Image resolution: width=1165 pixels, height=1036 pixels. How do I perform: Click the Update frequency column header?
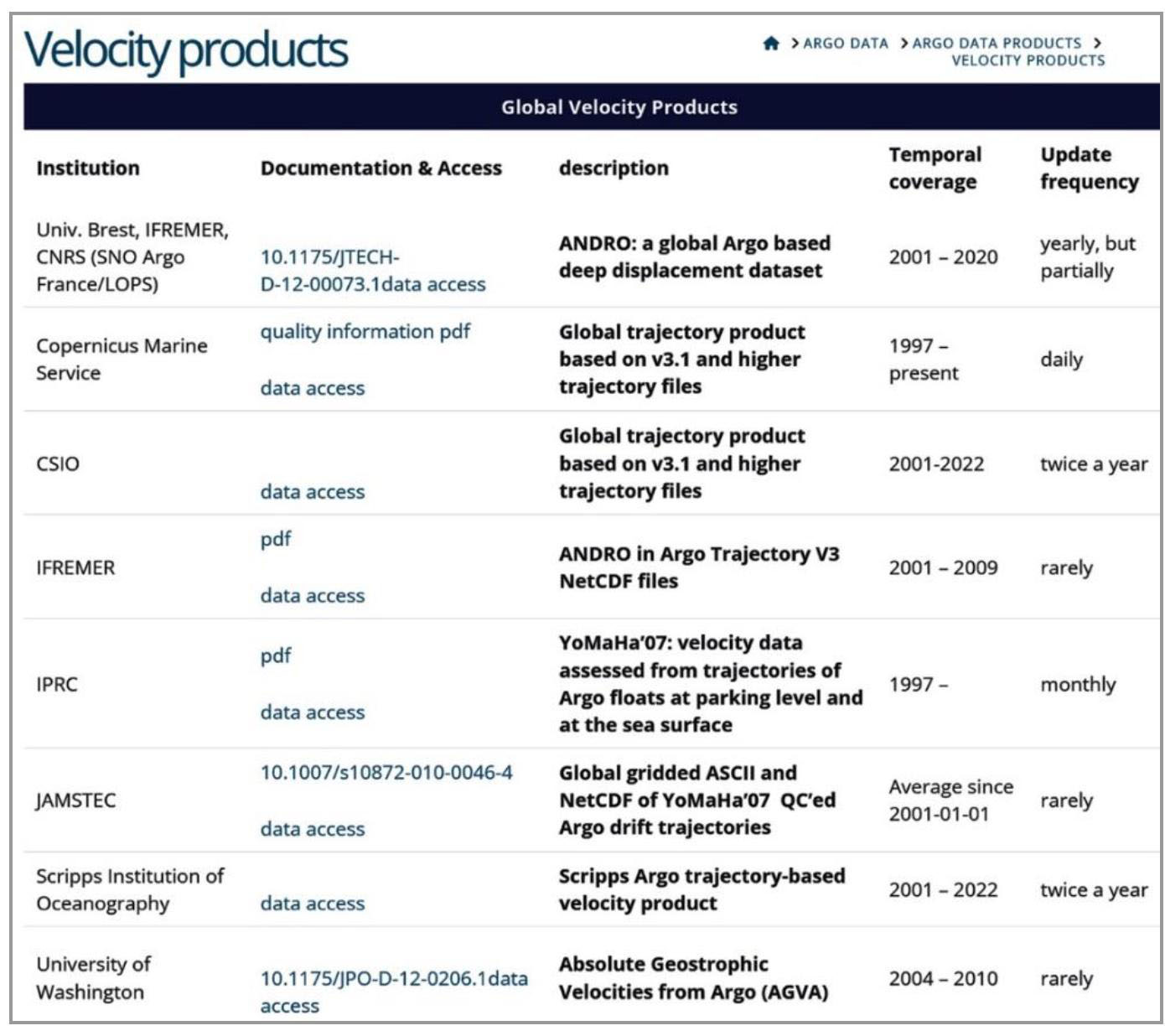tap(1089, 168)
